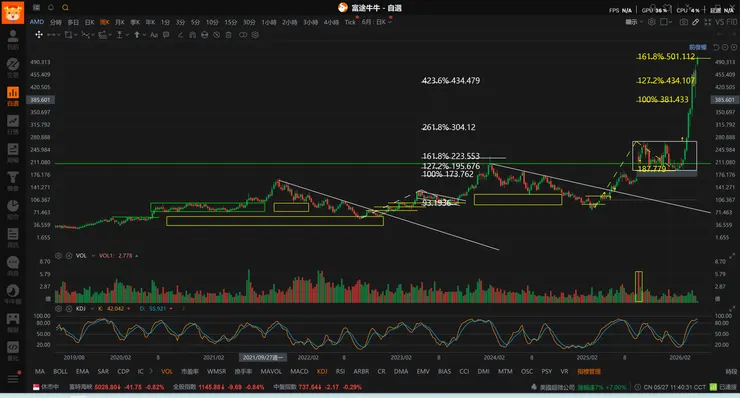Click the 指標管理 indicator management link
Screen dimensions: 740x398
coord(589,372)
